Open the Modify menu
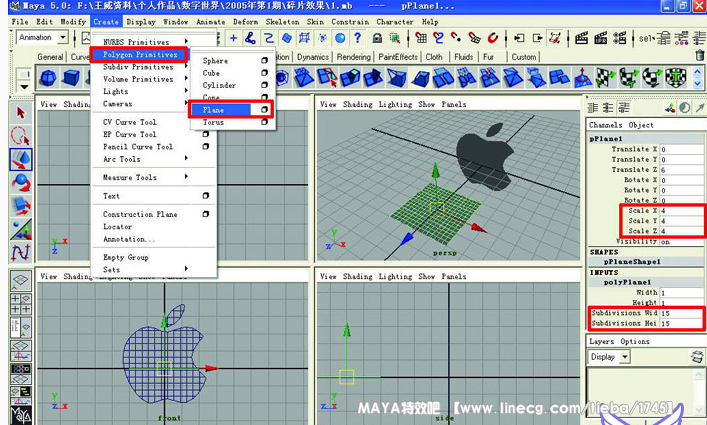 73,22
